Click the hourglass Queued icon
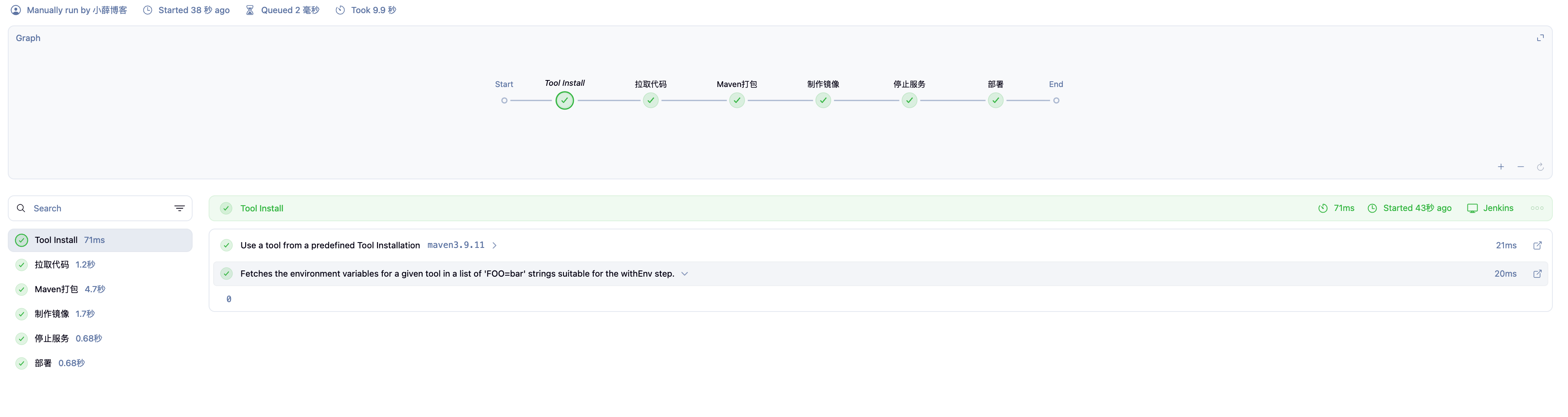 [250, 10]
